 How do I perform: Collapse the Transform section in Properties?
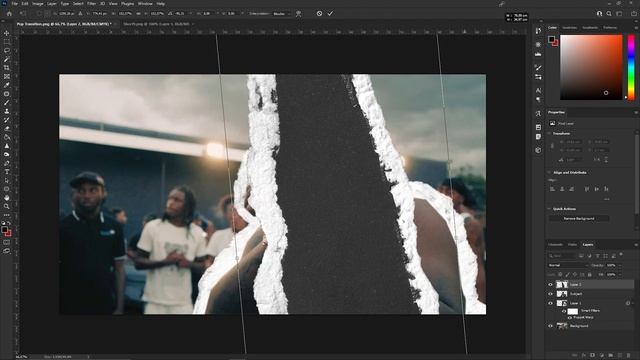click(x=549, y=133)
